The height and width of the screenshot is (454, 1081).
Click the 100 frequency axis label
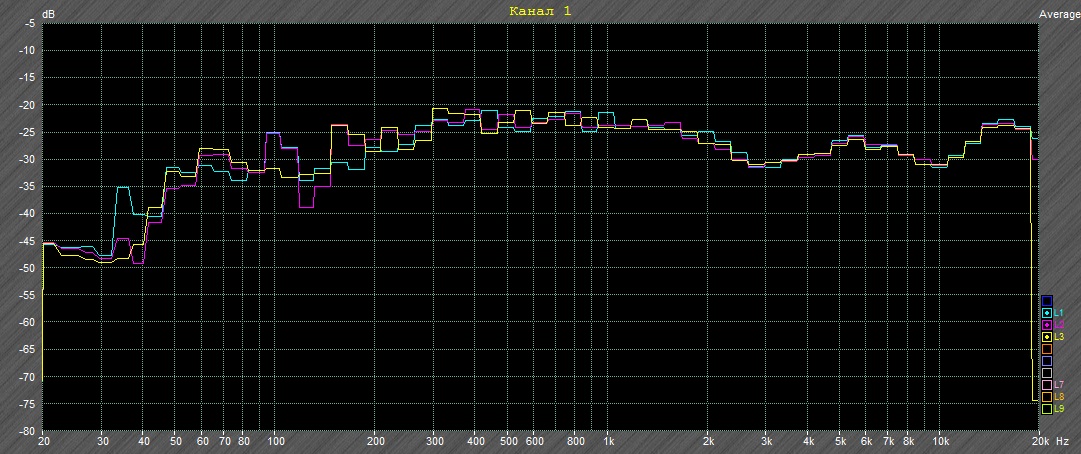tap(275, 440)
